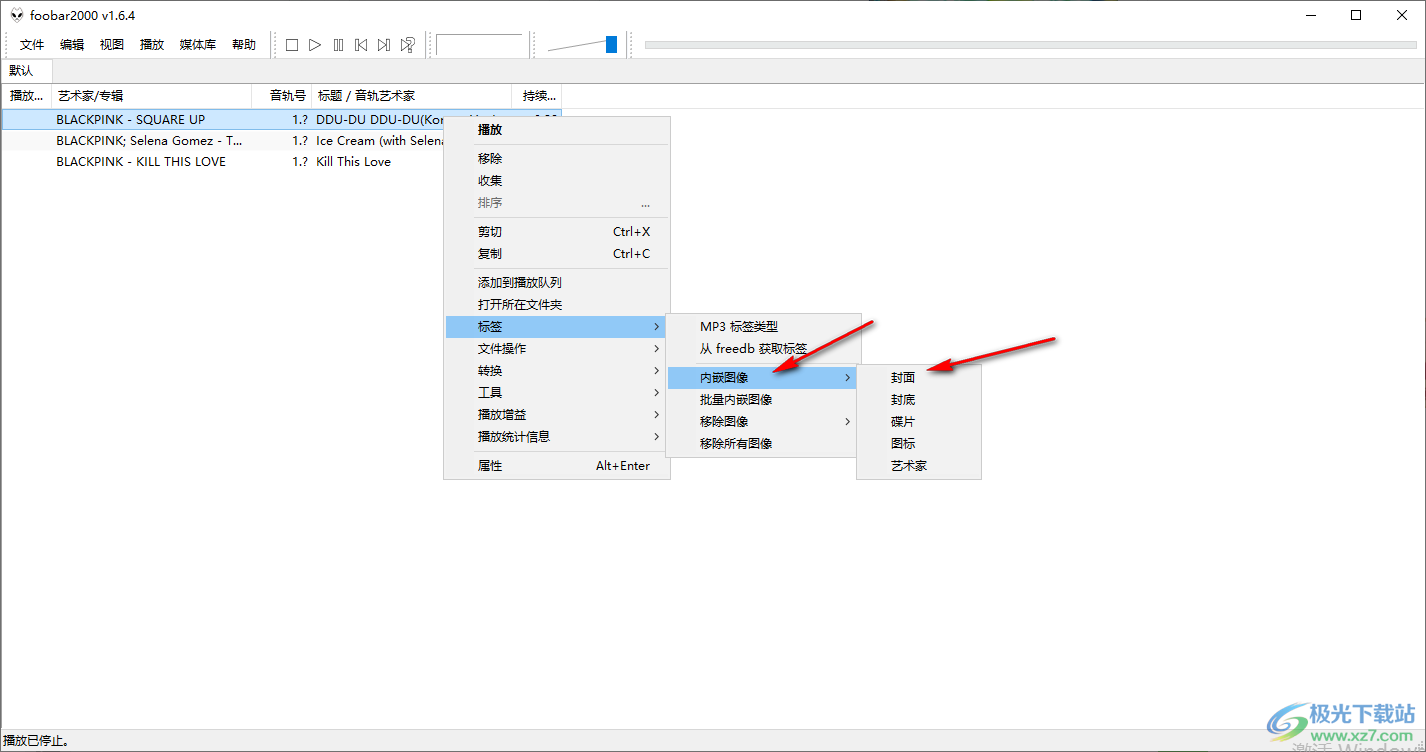Image resolution: width=1426 pixels, height=752 pixels.
Task: Click the Play button in toolbar
Action: [x=315, y=45]
